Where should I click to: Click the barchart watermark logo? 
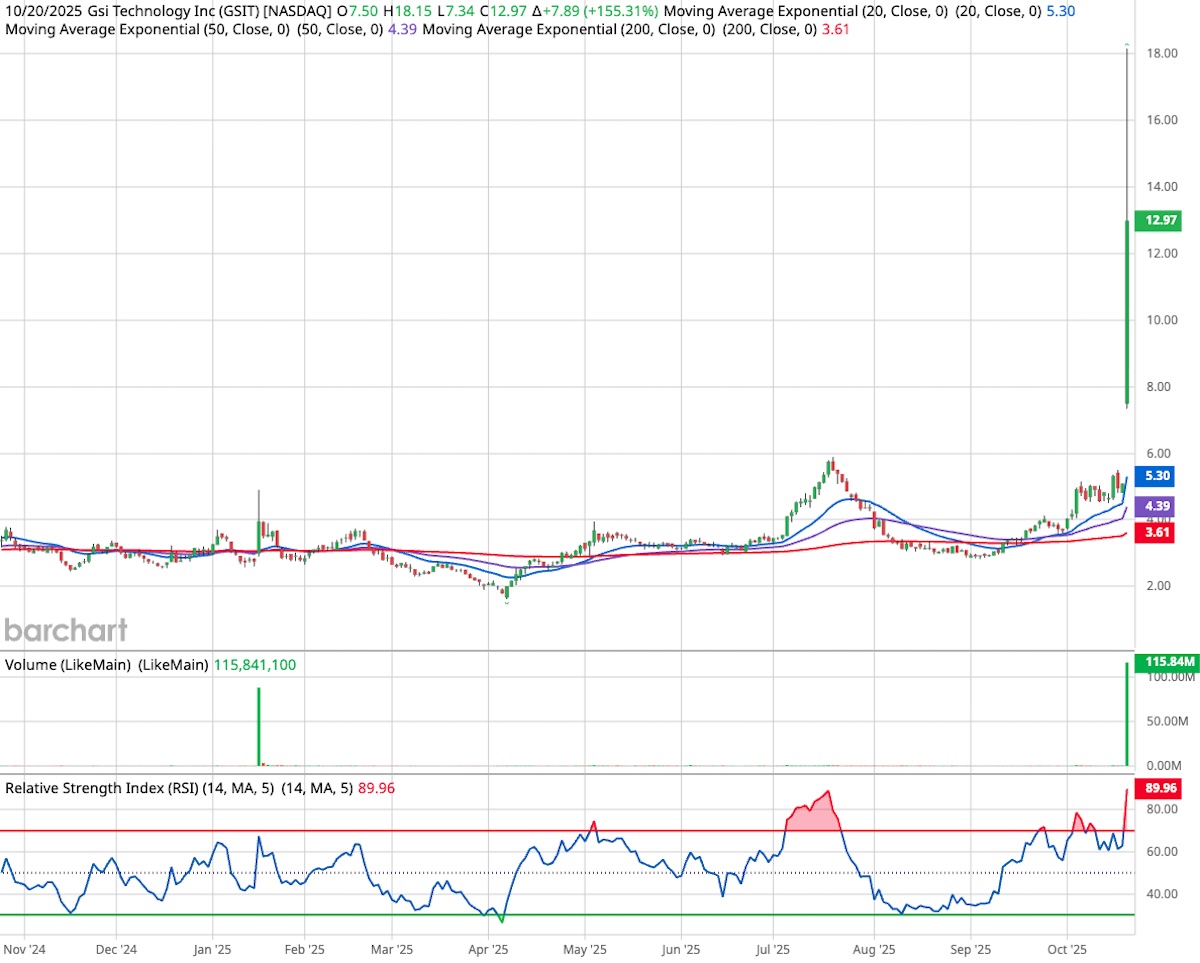[66, 630]
